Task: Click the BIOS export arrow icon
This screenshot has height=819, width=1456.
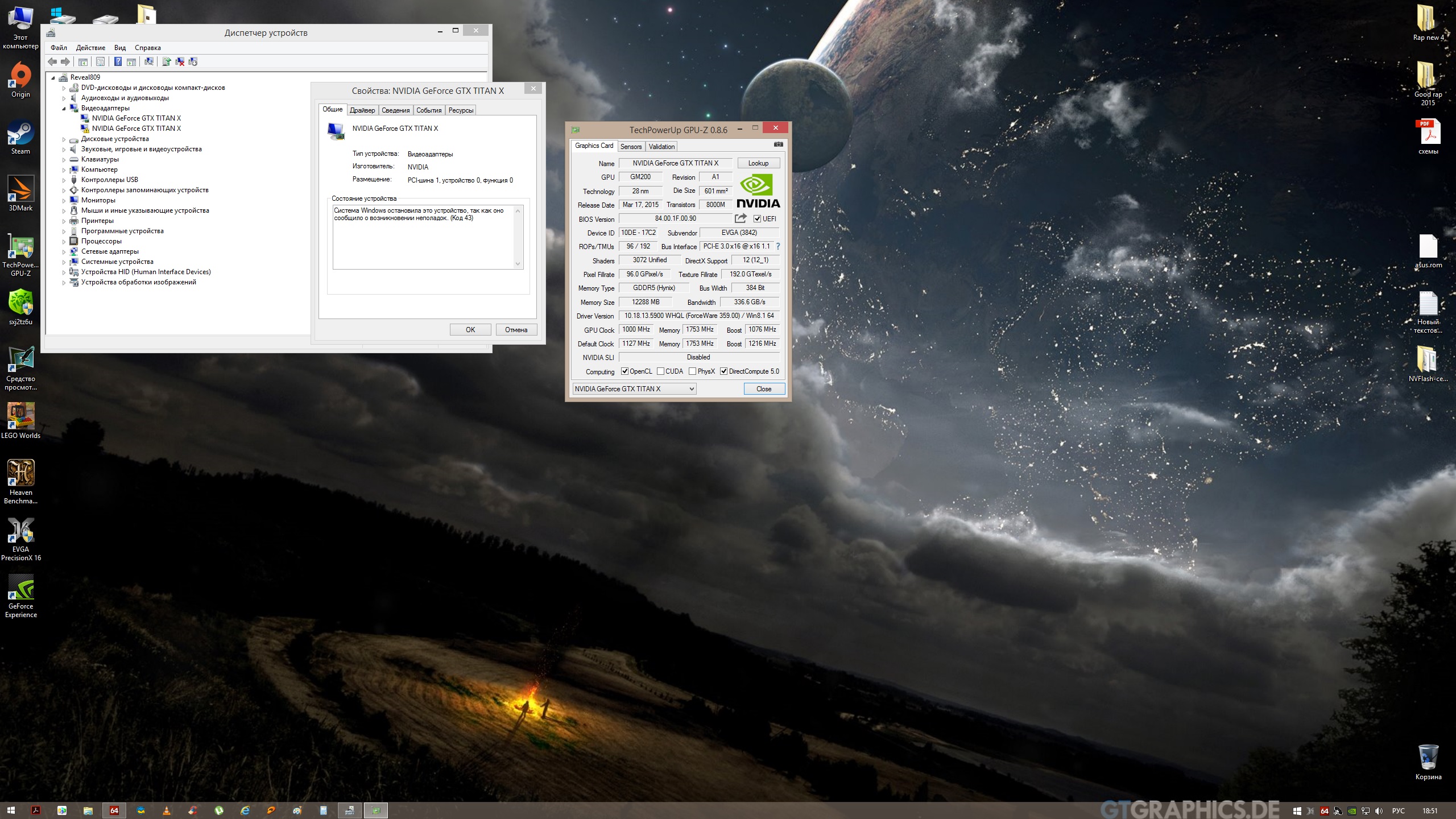Action: tap(740, 218)
